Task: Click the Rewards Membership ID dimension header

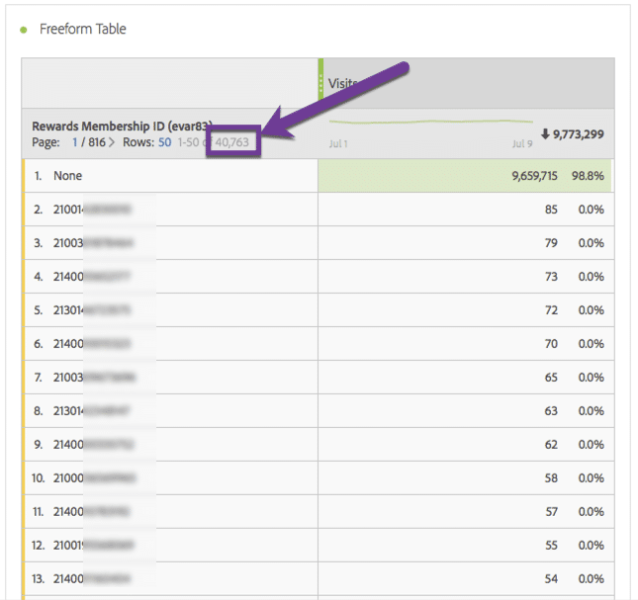Action: tap(122, 126)
